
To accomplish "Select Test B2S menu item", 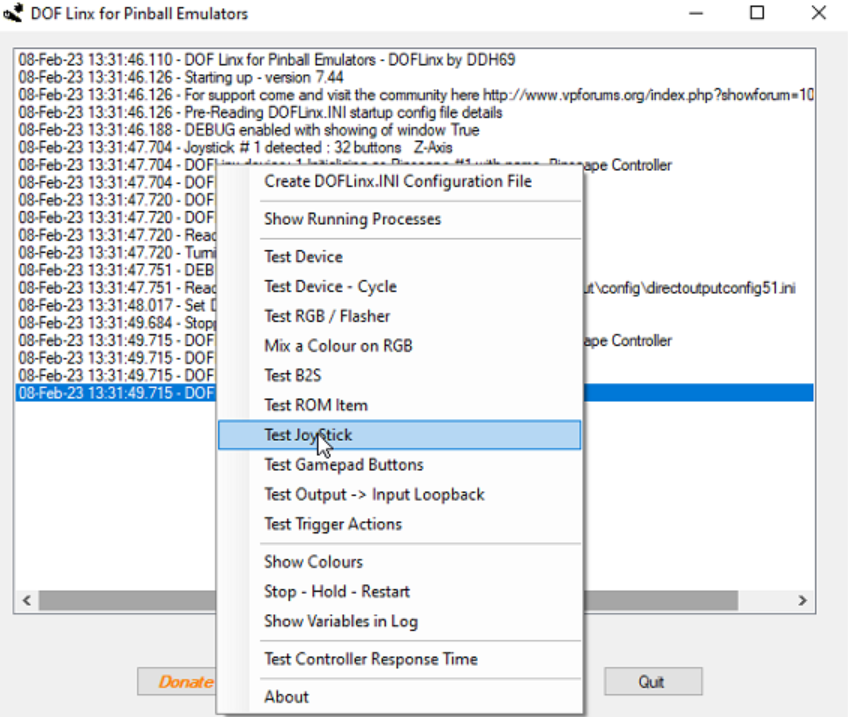I will (399, 376).
